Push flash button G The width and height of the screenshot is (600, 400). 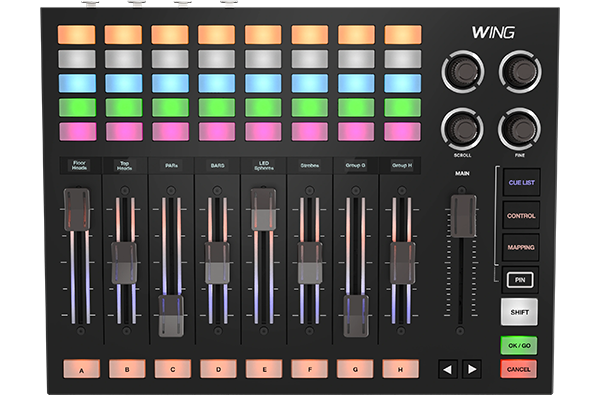pos(355,369)
